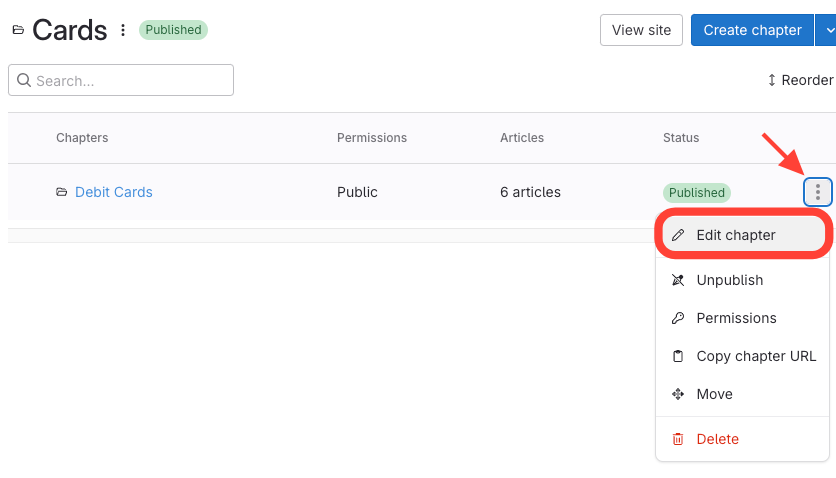This screenshot has width=836, height=478.
Task: Choose Copy chapter URL menu option
Action: point(756,357)
